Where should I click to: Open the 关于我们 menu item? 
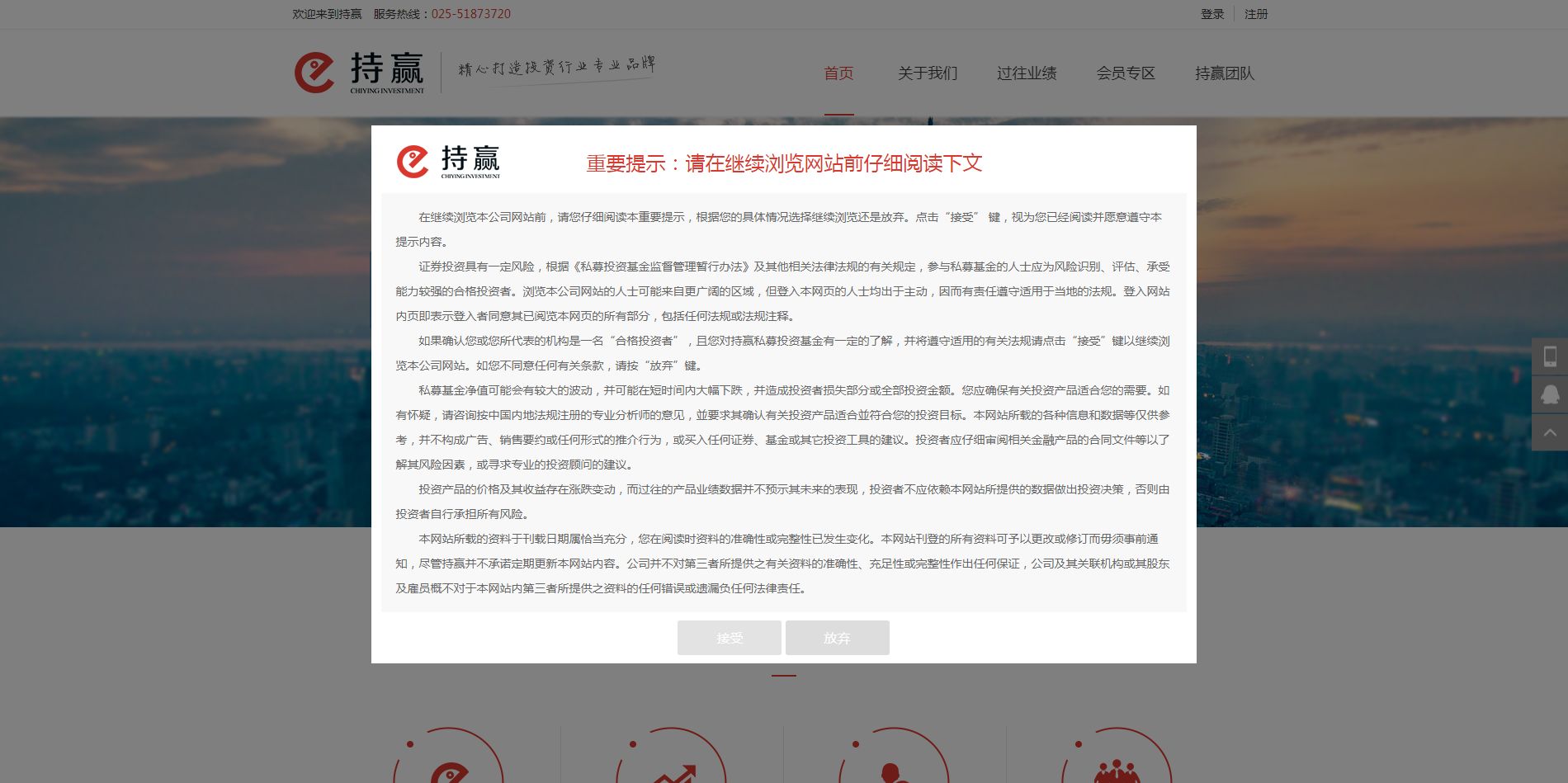928,73
